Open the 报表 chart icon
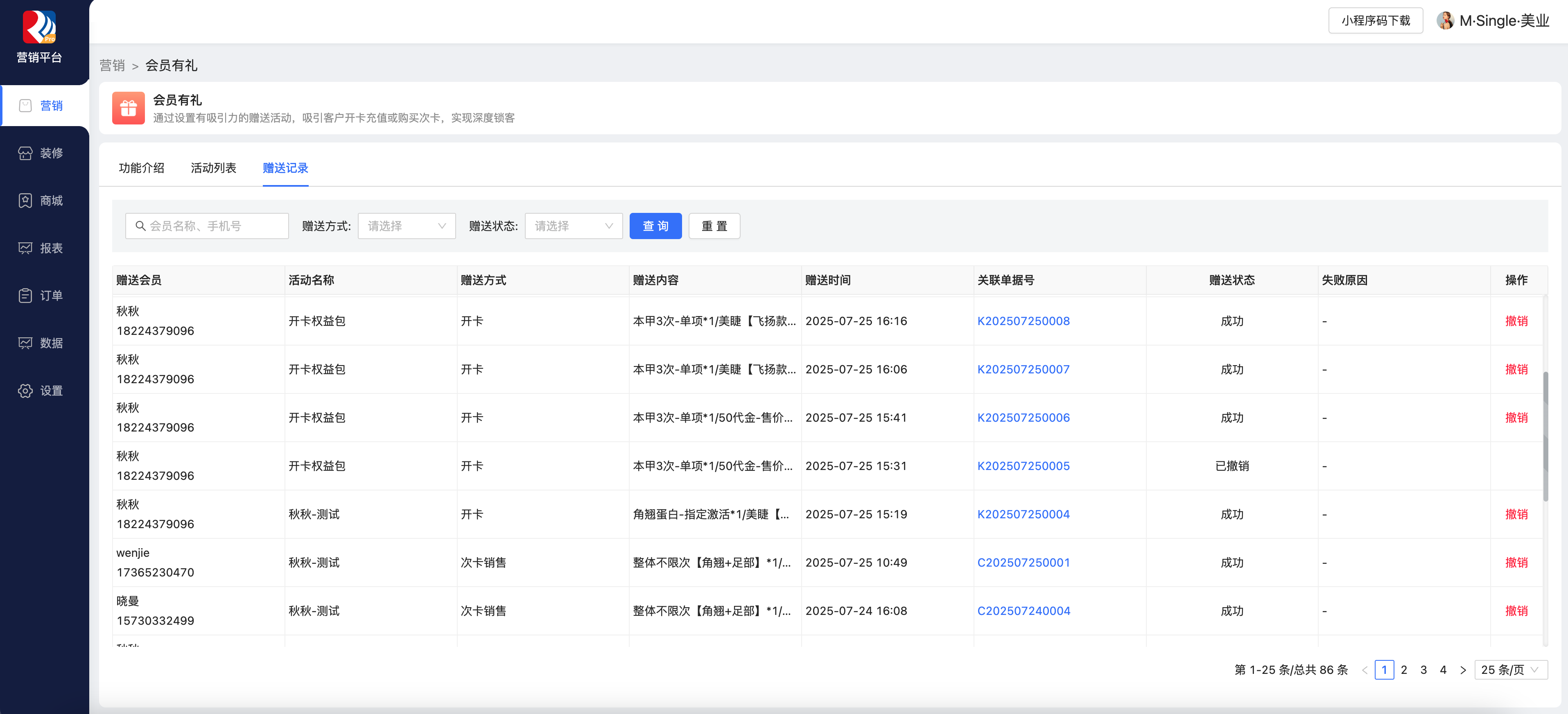1568x714 pixels. coord(25,248)
